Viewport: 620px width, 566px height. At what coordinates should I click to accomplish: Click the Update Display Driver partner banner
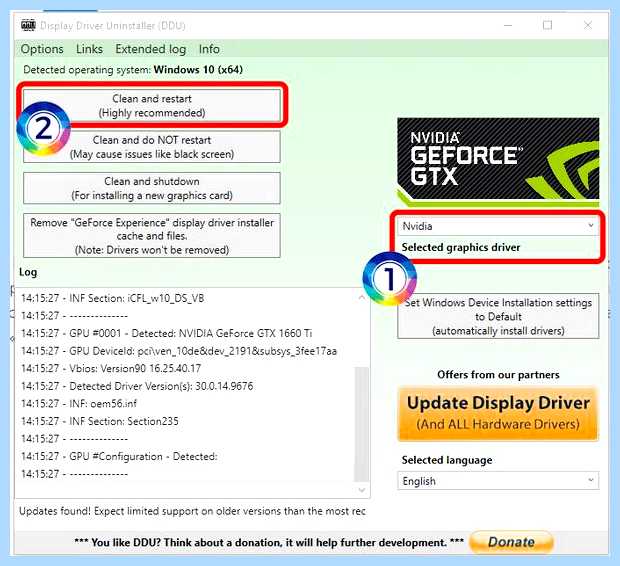tap(498, 414)
